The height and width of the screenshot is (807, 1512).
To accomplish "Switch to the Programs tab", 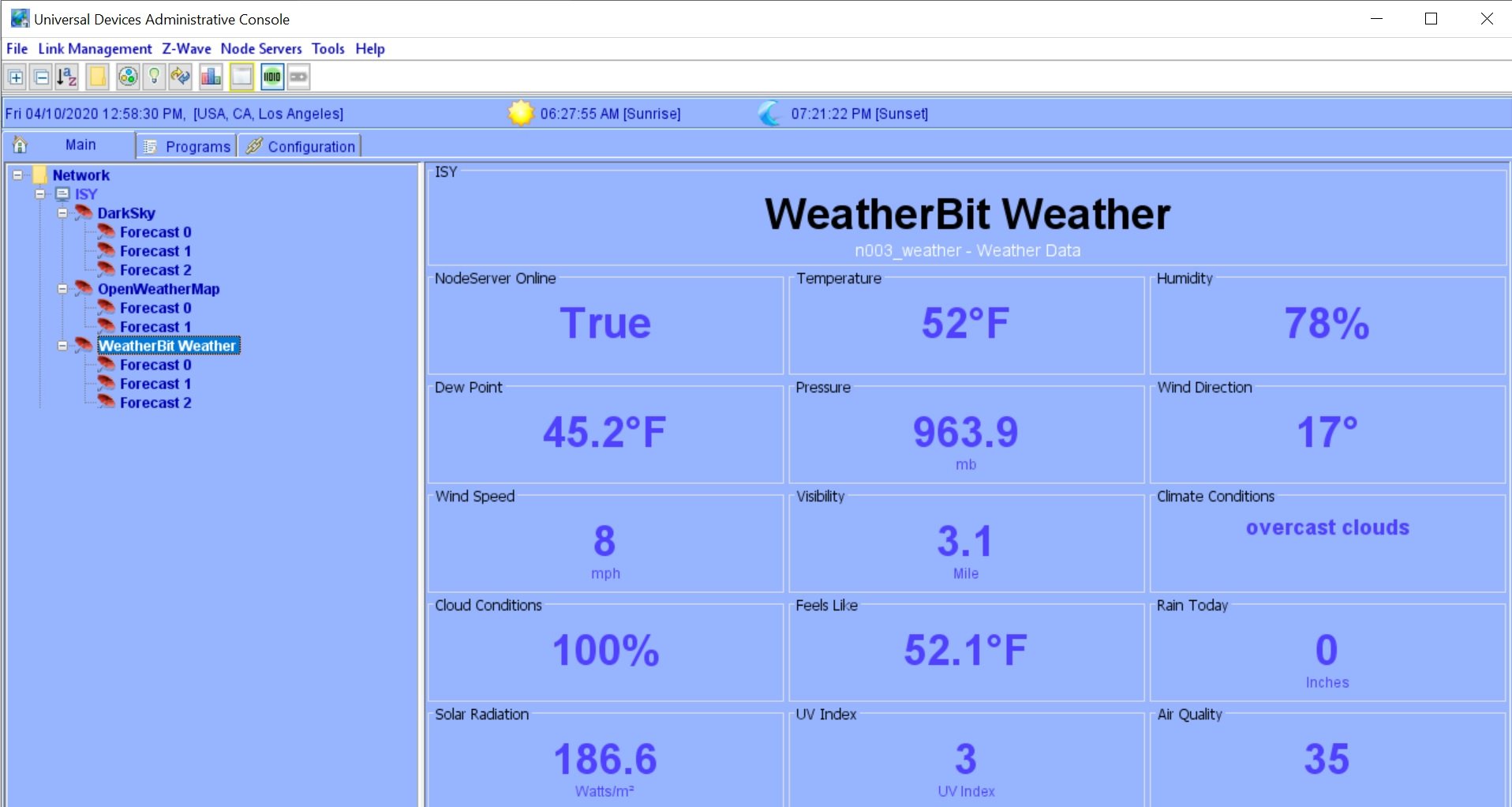I will coord(196,145).
